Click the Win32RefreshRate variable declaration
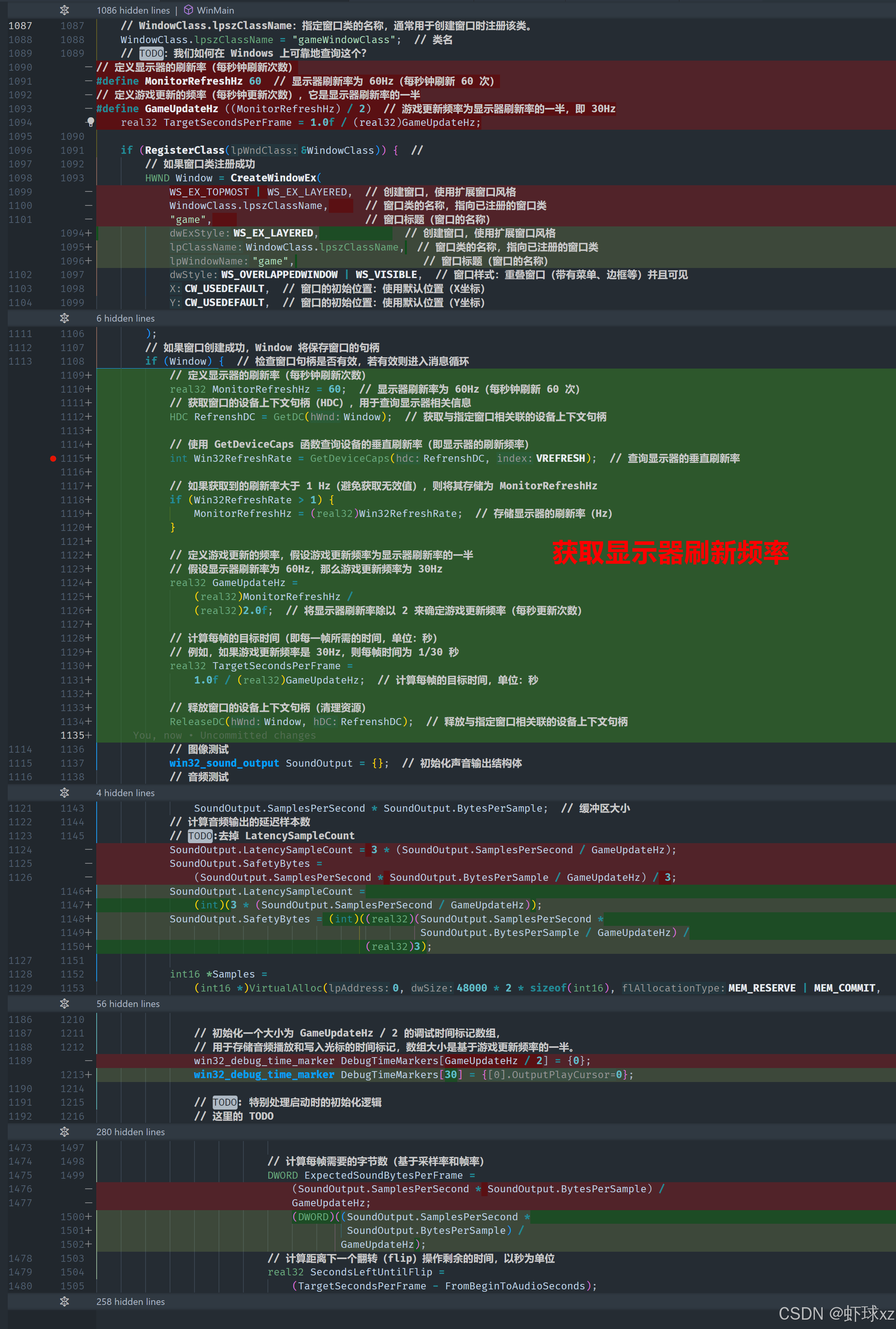Screen dimensions: 896x1329 [243, 458]
